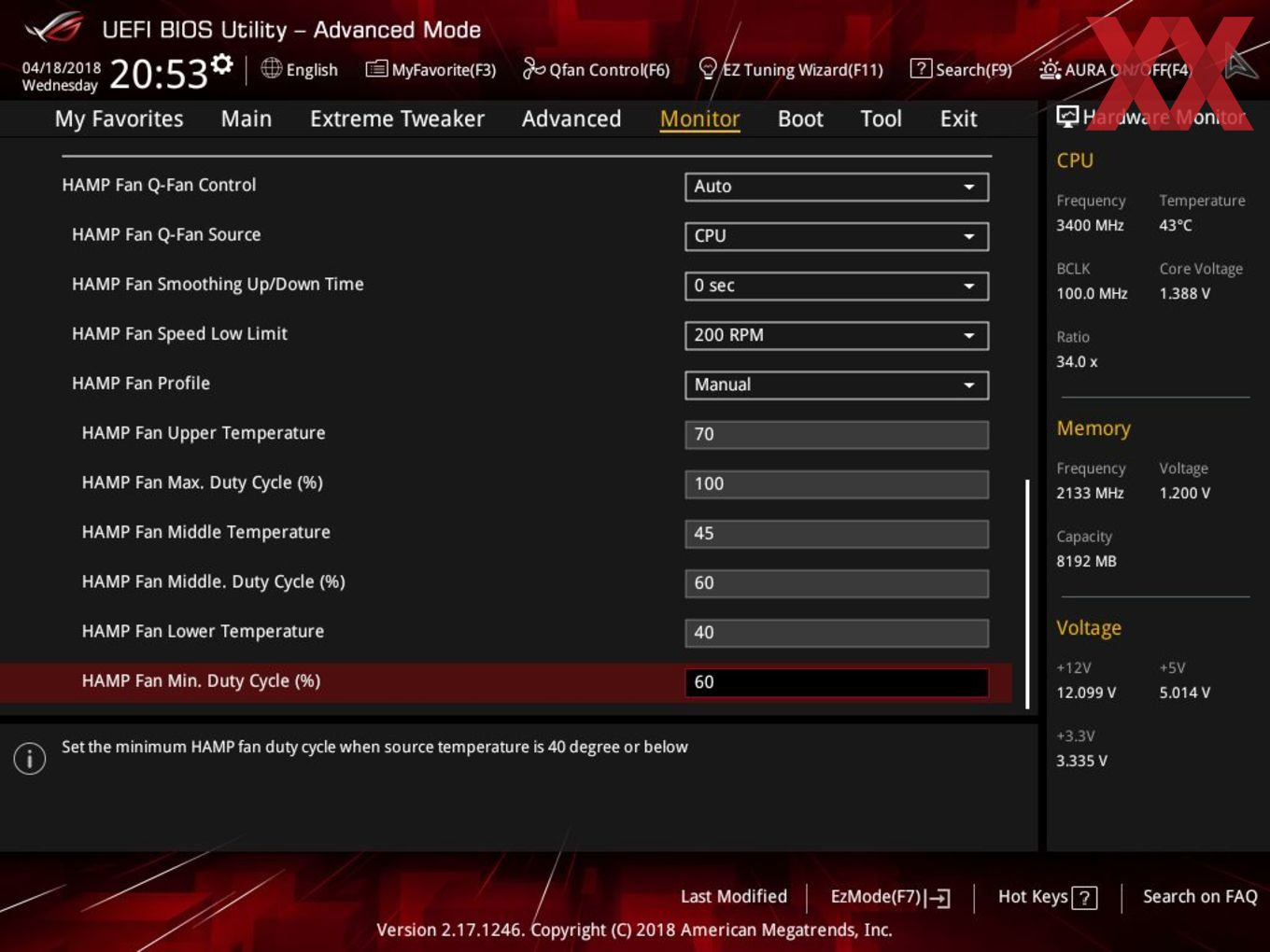Viewport: 1270px width, 952px height.
Task: Click the globe language icon
Action: [272, 68]
